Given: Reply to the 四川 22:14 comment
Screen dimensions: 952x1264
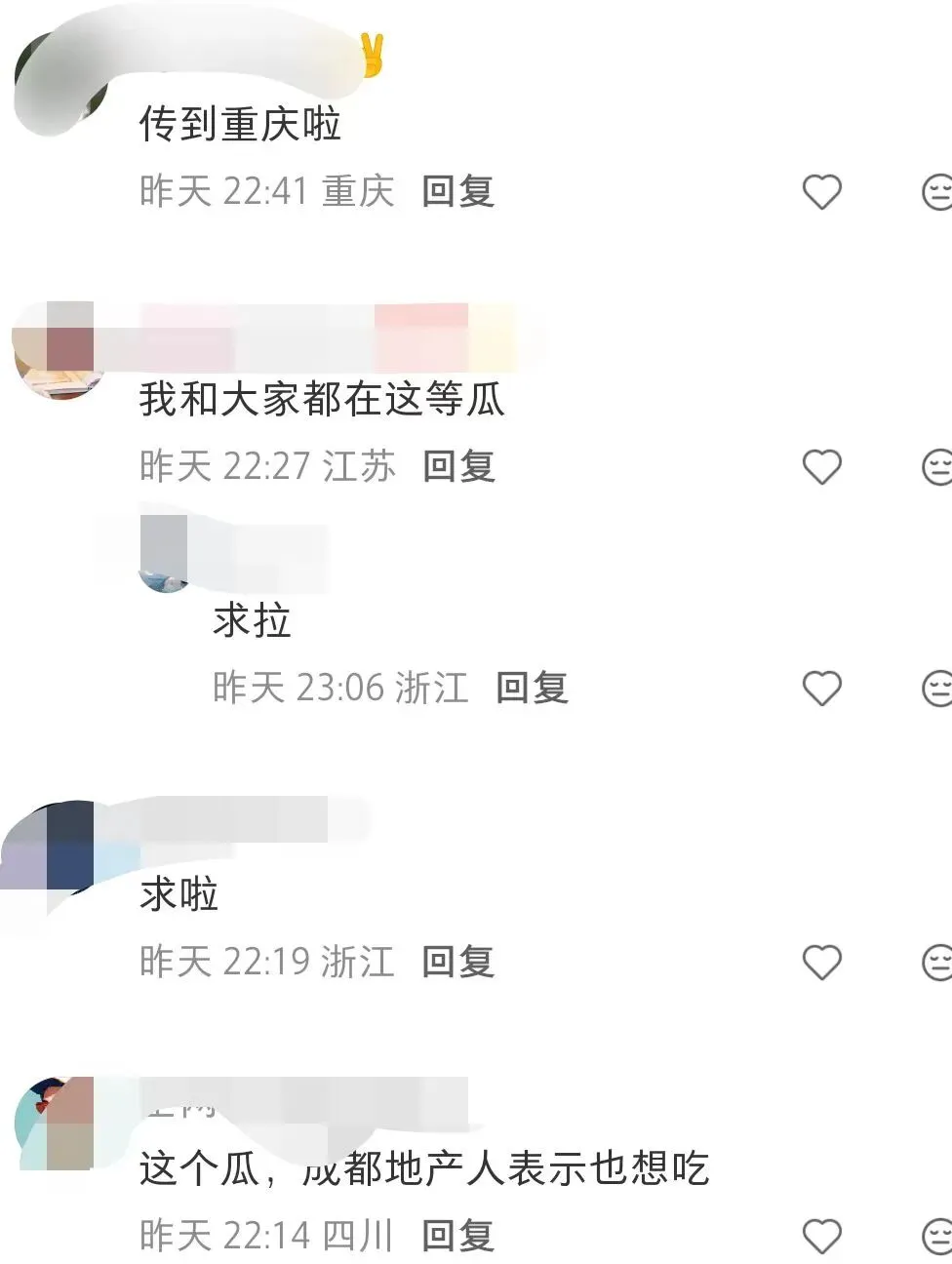Looking at the screenshot, I should coord(458,1236).
